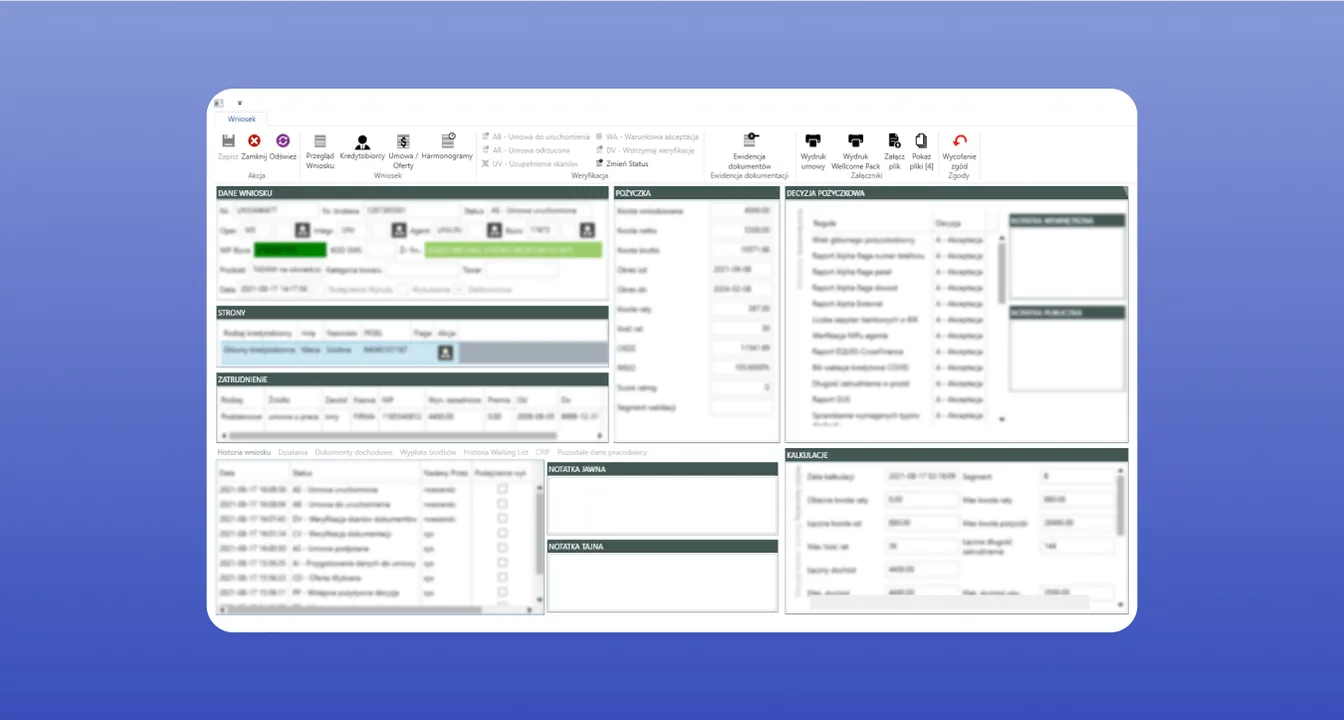Click the red Zamknij icon
Viewport: 1344px width, 720px height.
point(254,141)
